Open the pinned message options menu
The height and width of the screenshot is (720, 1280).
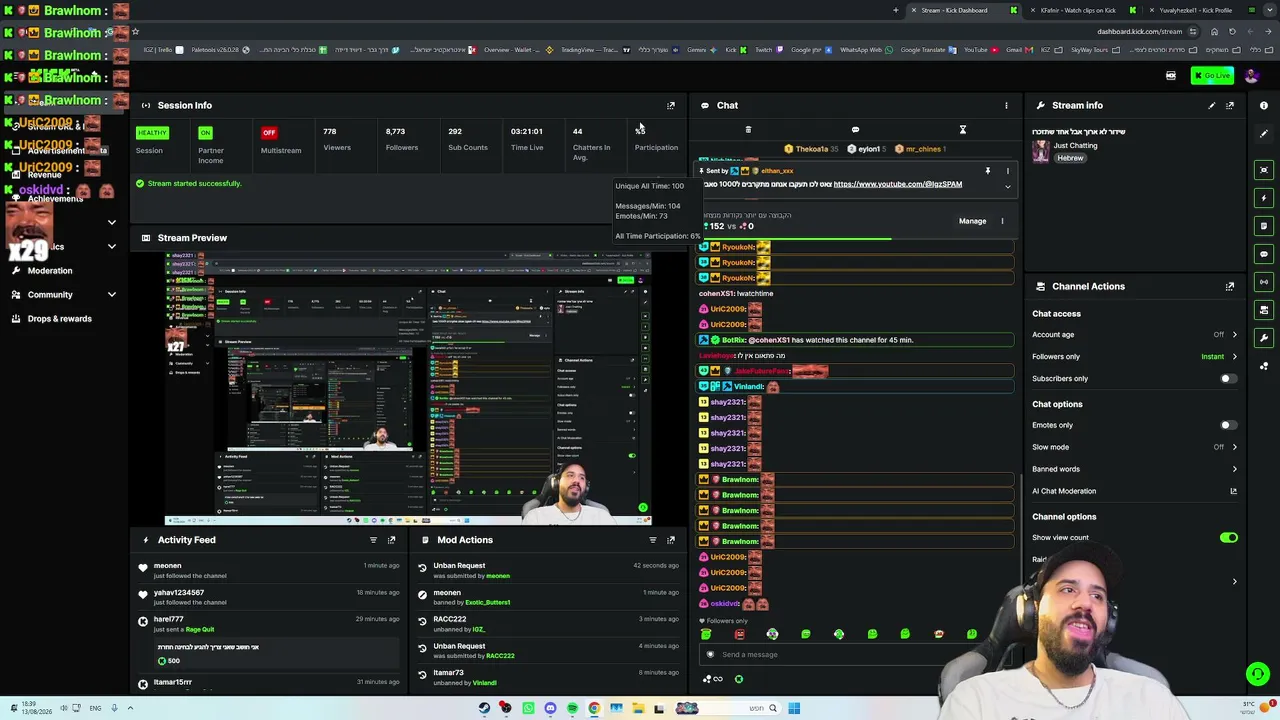click(x=1007, y=171)
